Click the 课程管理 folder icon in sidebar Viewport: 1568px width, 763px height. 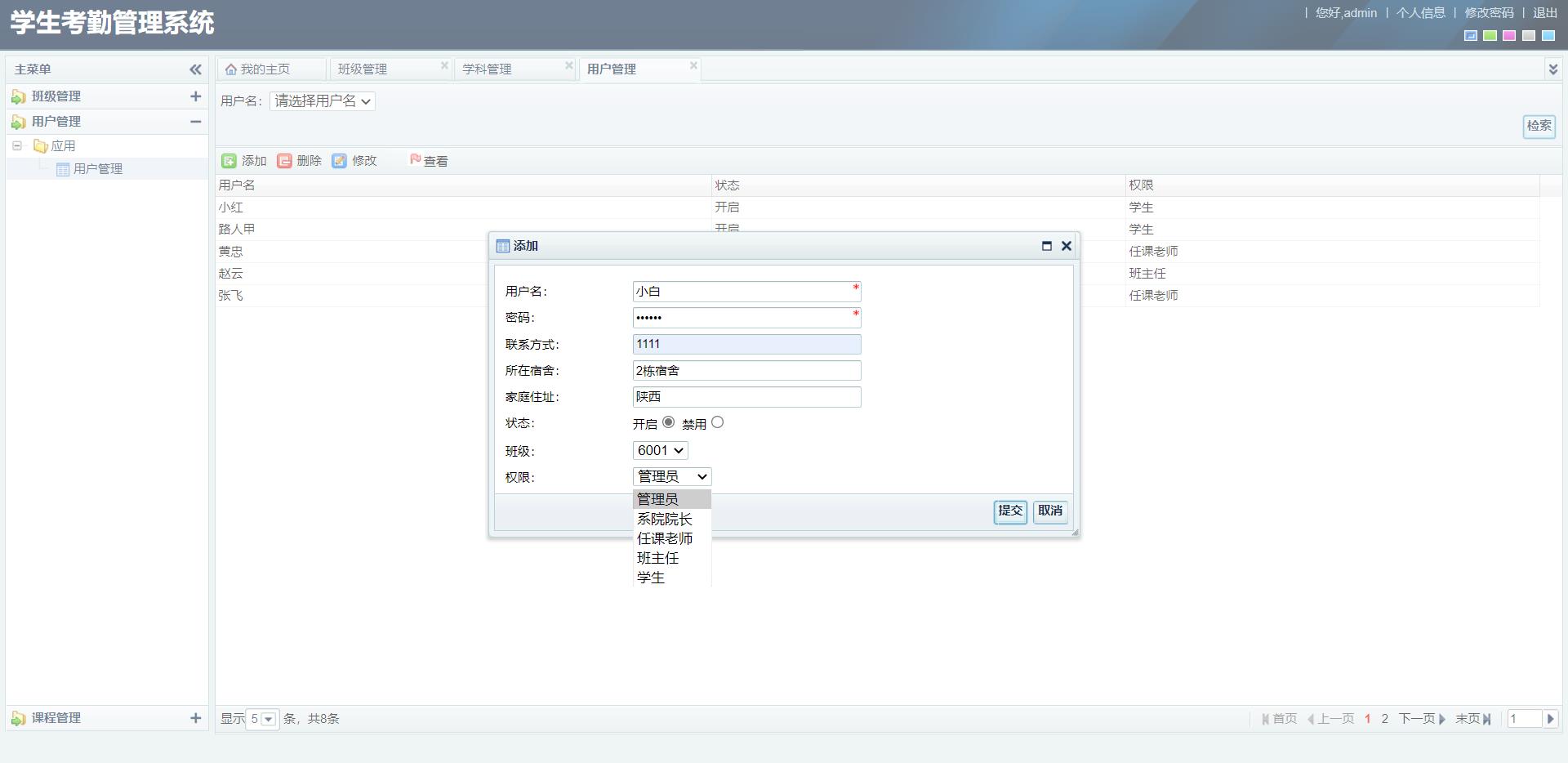(x=18, y=719)
